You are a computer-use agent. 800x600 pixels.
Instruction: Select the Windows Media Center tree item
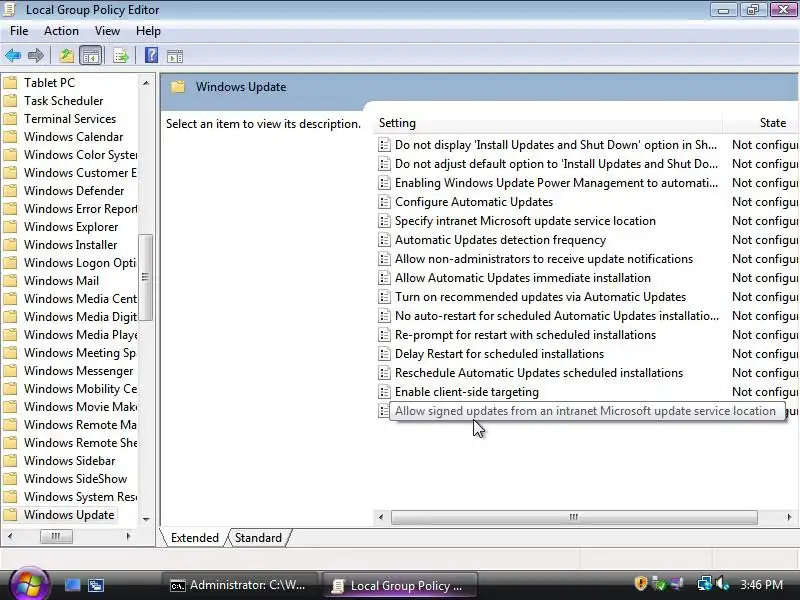point(80,299)
